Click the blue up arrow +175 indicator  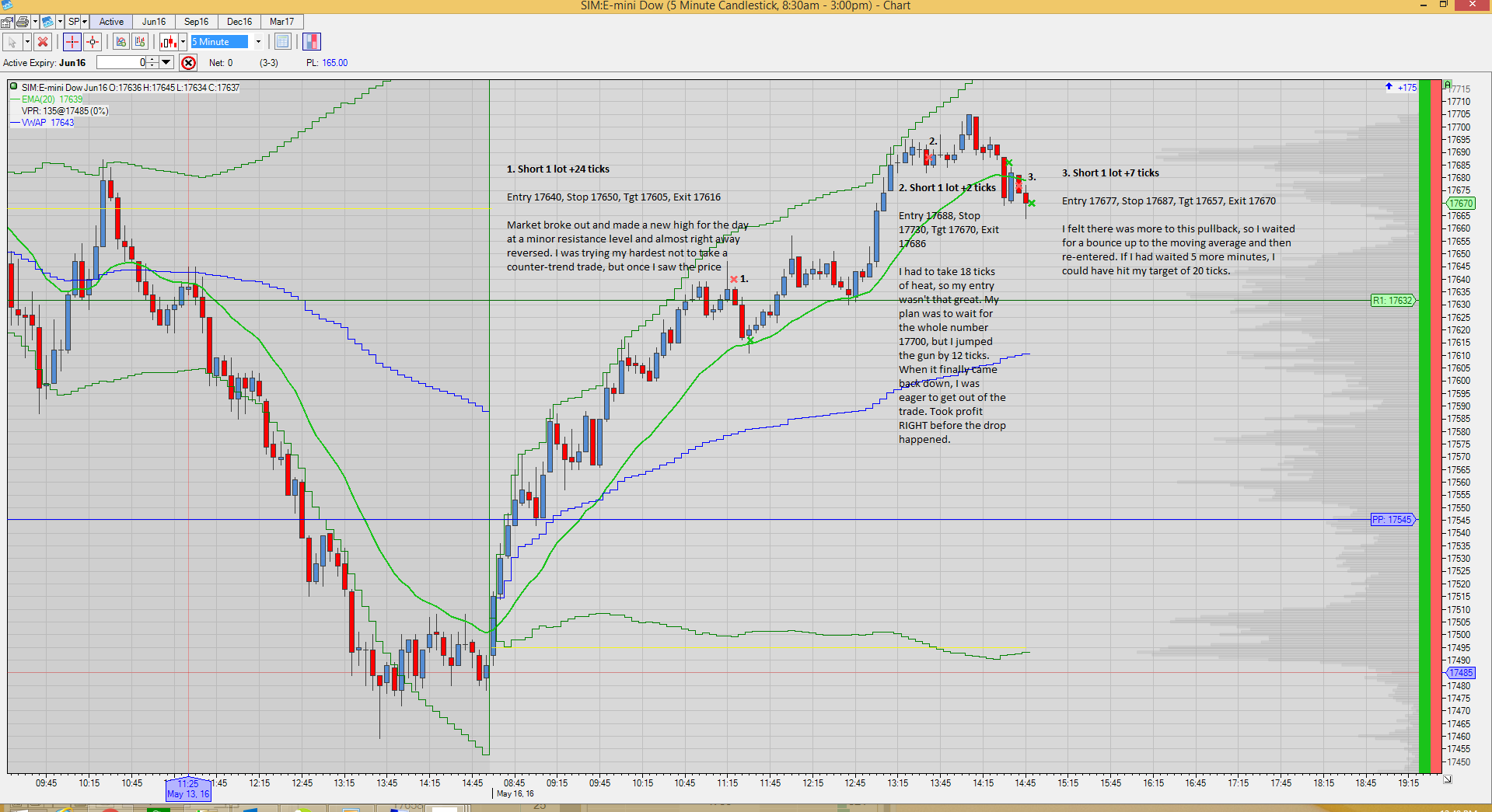[x=1401, y=87]
